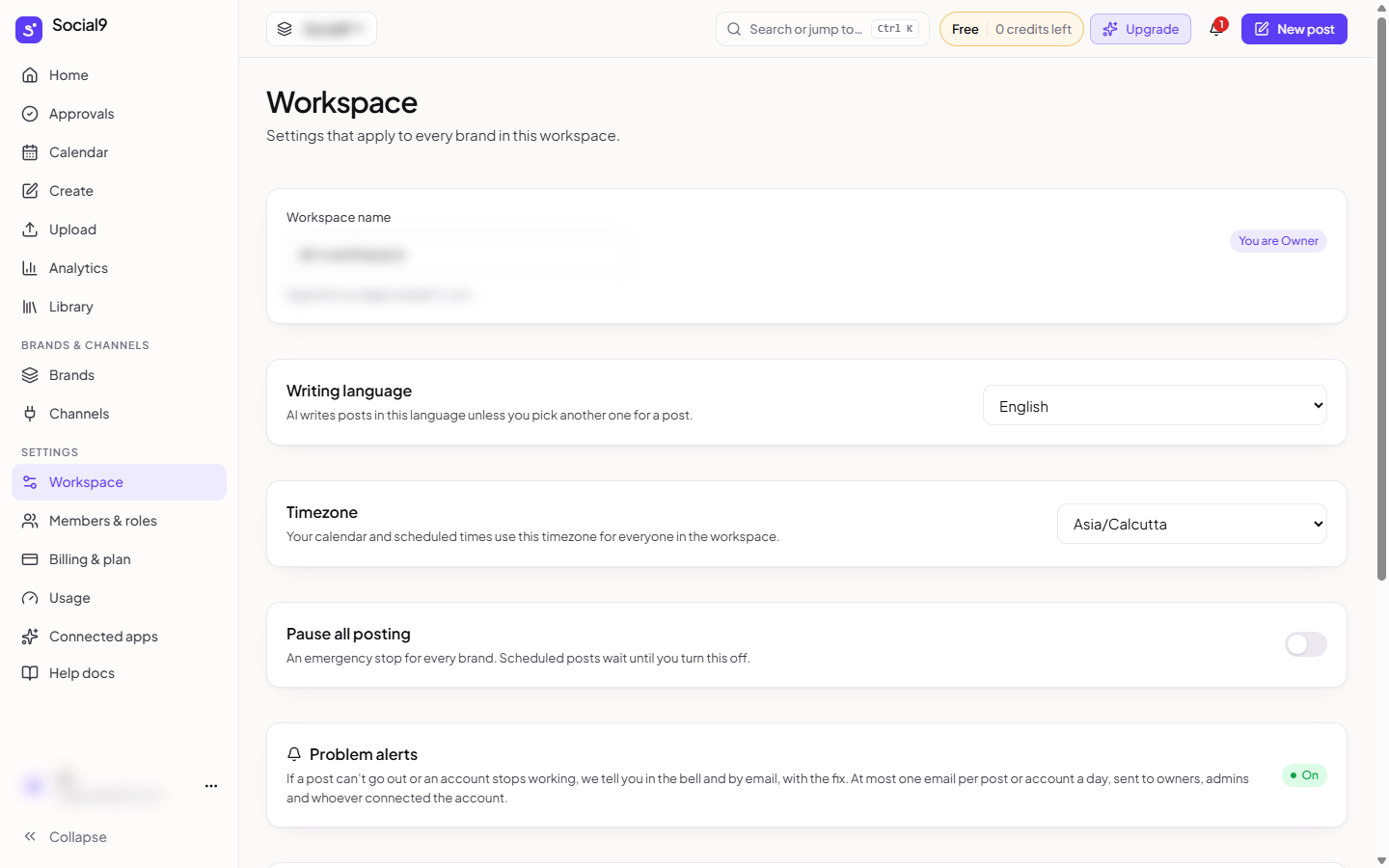Screen dimensions: 1389x868
Task: Click the Members & roles people icon
Action: click(30, 521)
